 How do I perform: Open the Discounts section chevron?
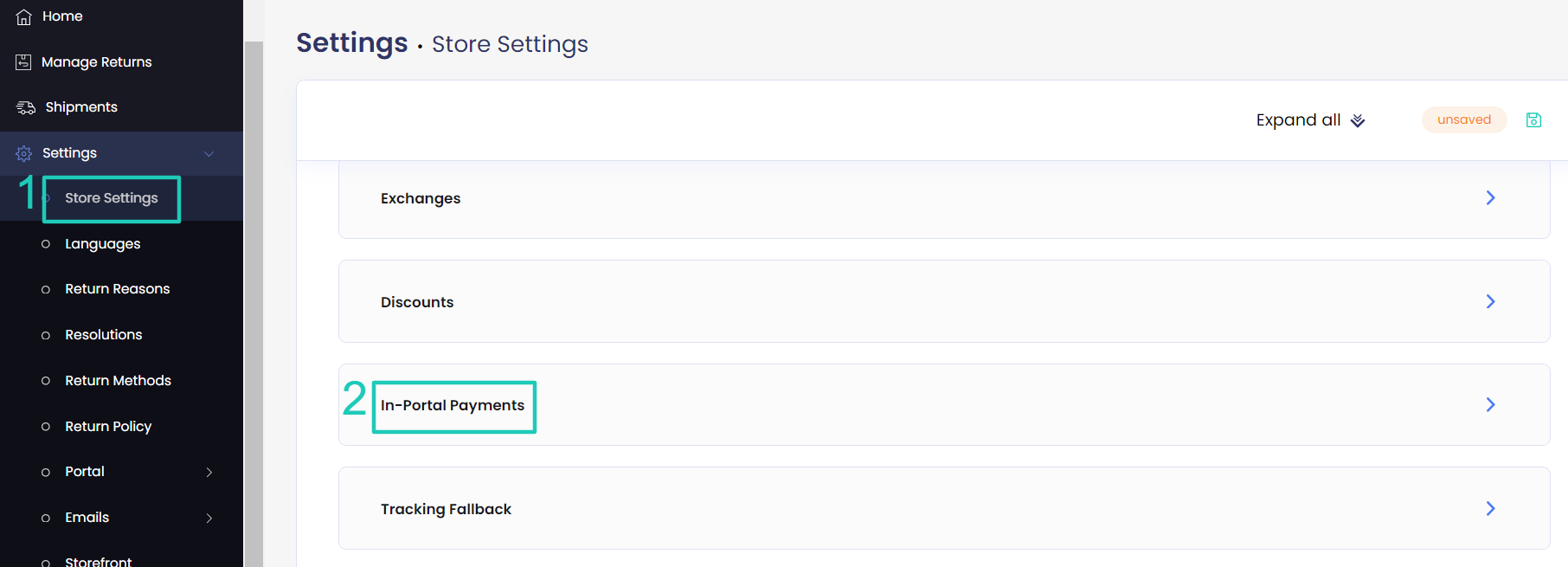coord(1490,301)
